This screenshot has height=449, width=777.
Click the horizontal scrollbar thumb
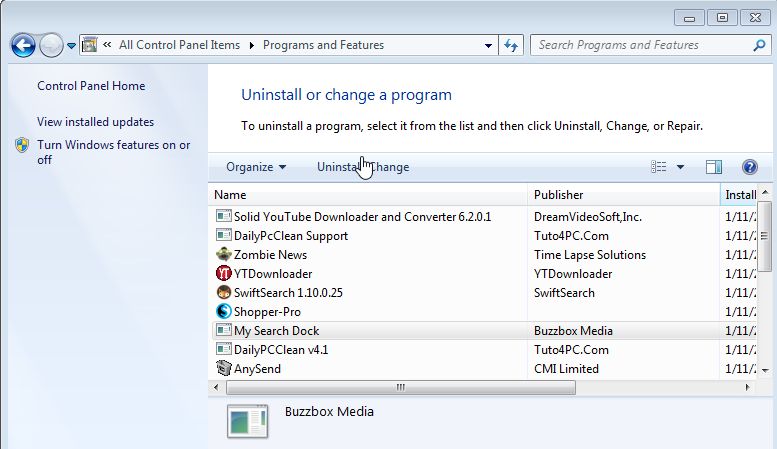(x=401, y=387)
